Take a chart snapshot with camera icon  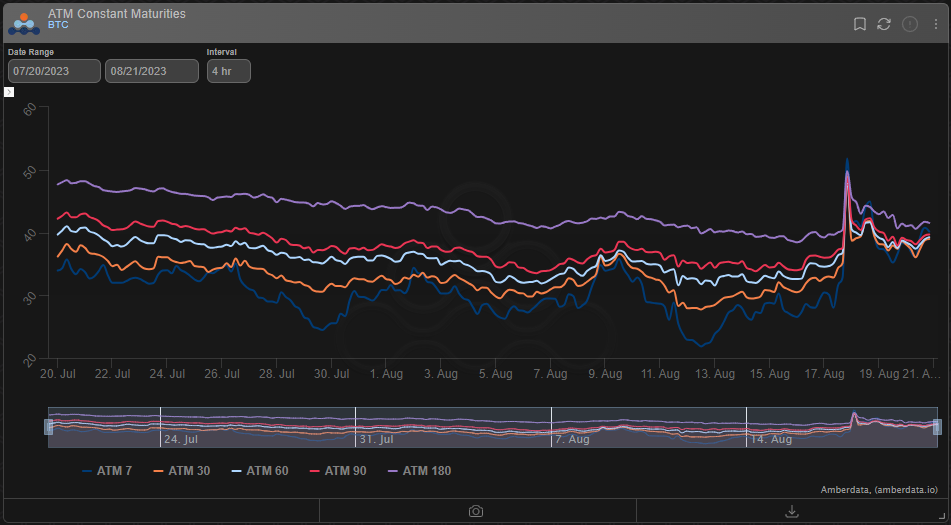click(x=476, y=511)
